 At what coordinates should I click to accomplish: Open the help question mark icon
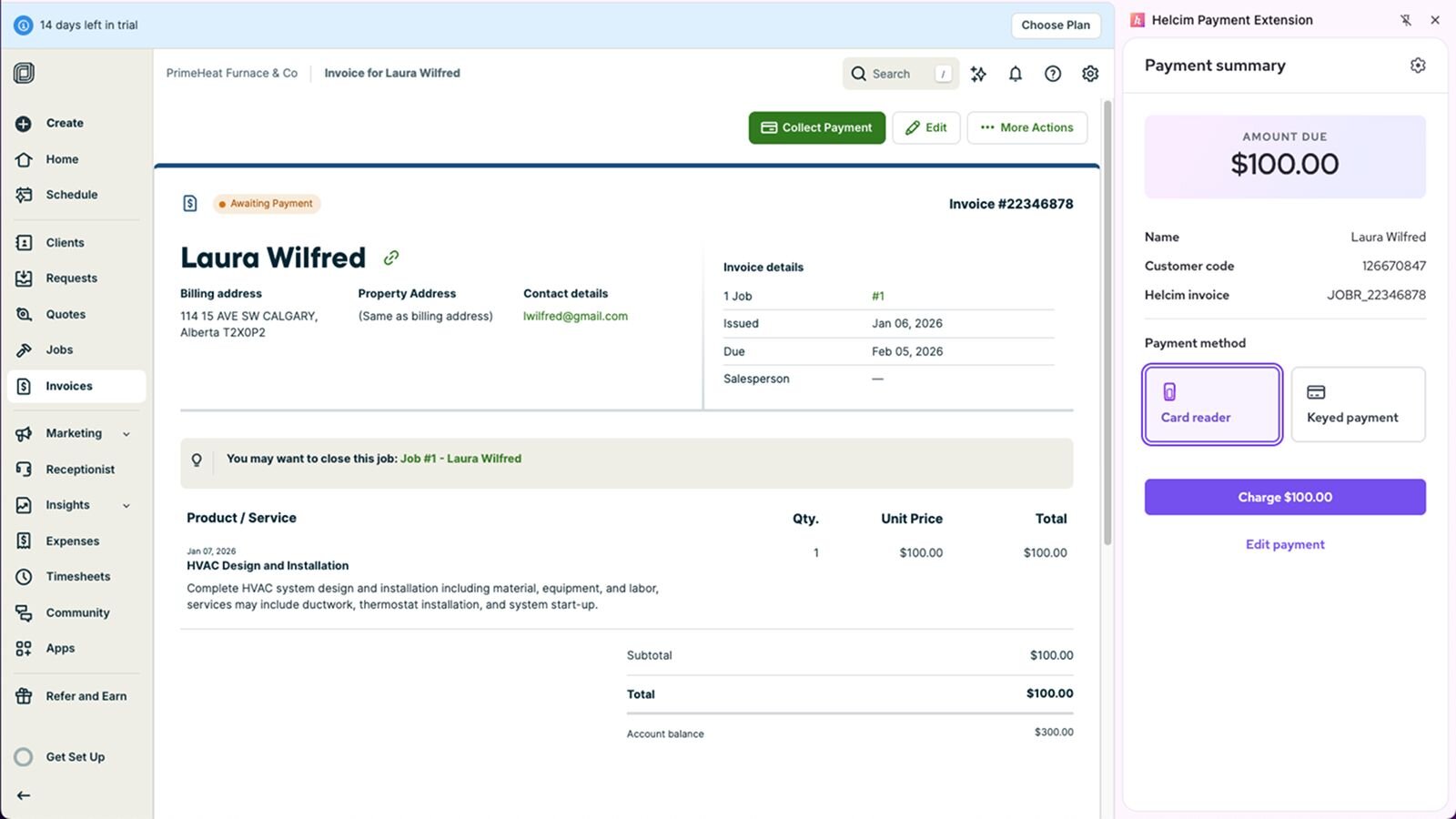(1053, 74)
